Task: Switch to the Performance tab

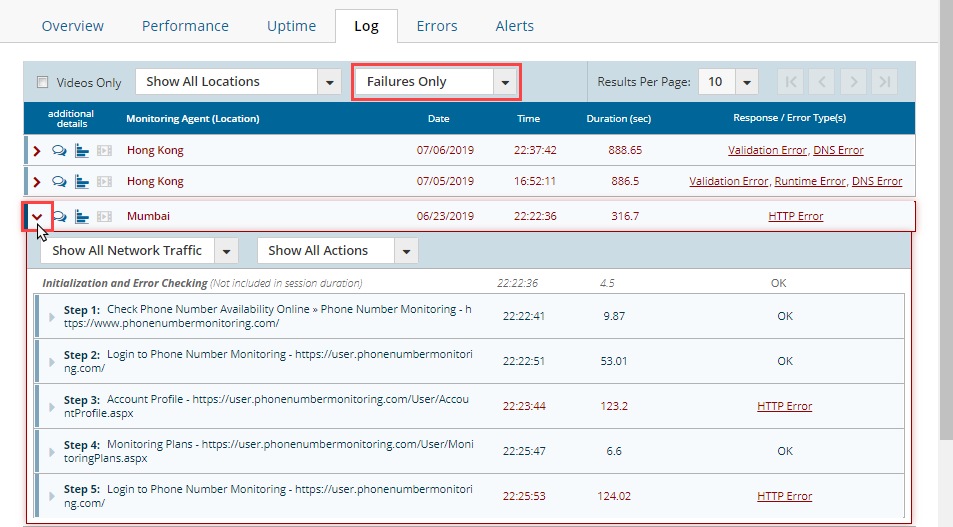Action: (185, 26)
